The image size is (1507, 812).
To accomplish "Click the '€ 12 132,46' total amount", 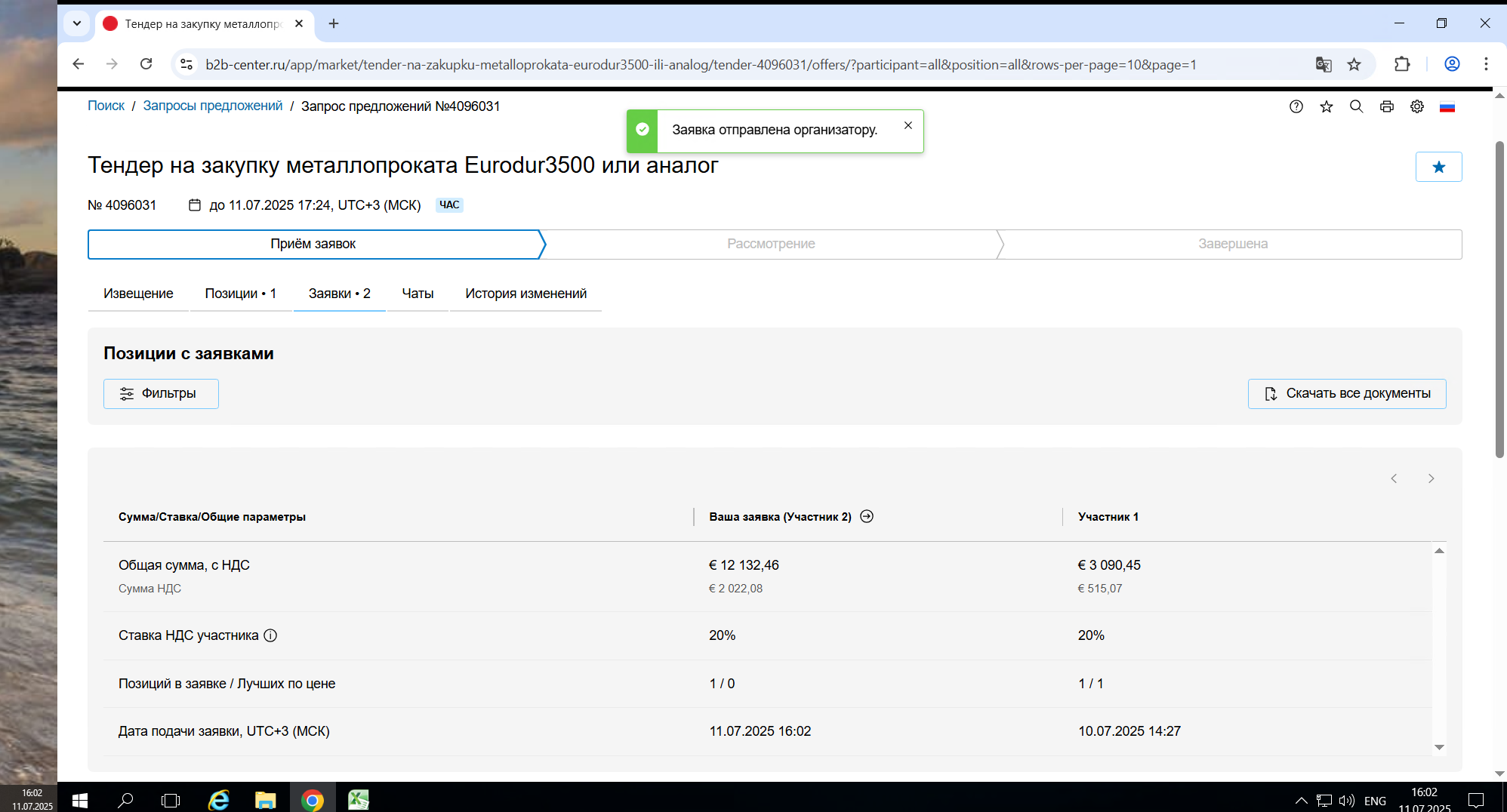I will pyautogui.click(x=744, y=565).
